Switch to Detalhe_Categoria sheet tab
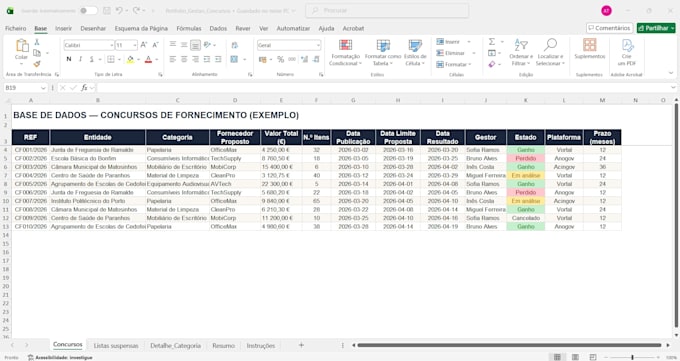Image resolution: width=680 pixels, height=361 pixels. [175, 345]
